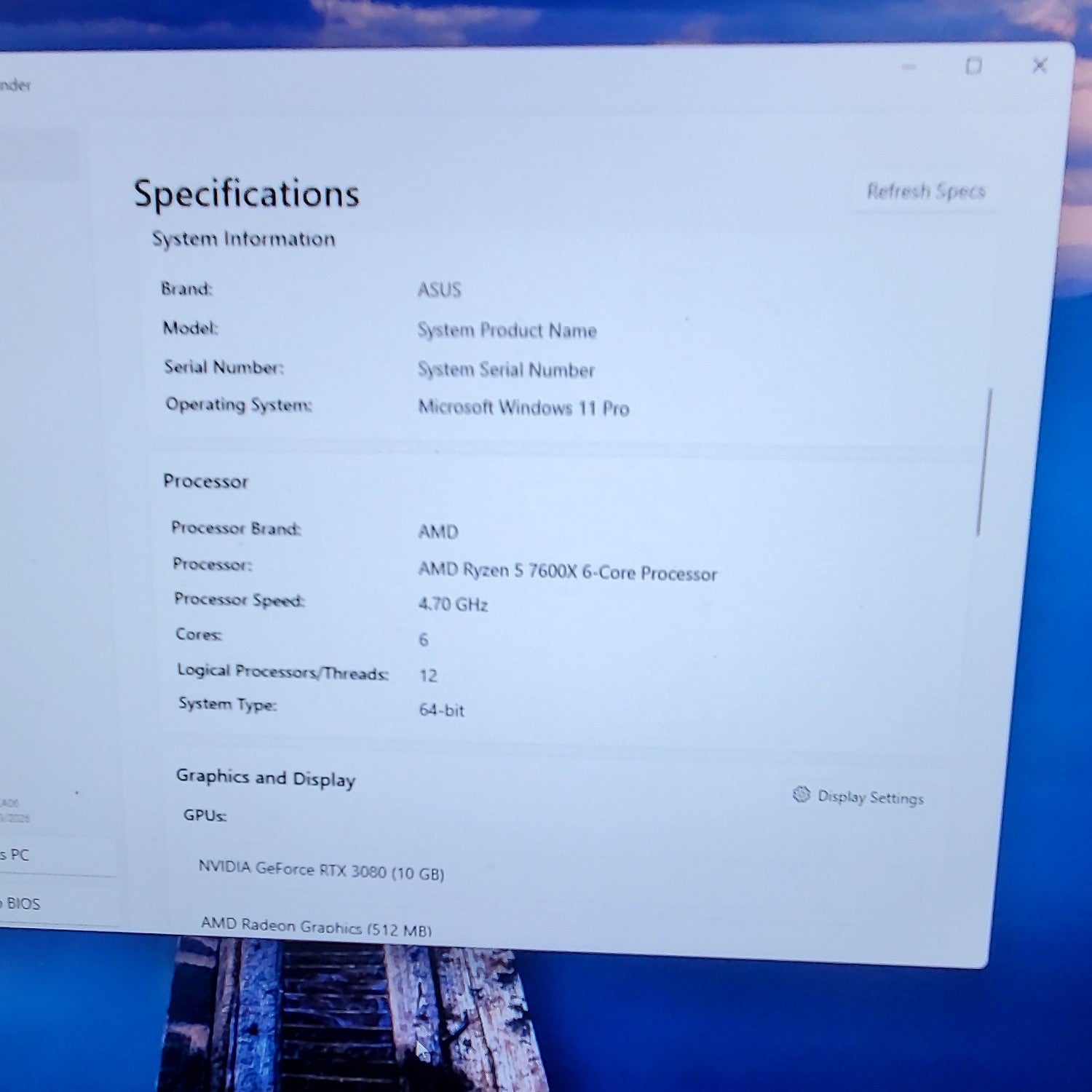
Task: Click the value 'System Serial Number'
Action: pyautogui.click(x=506, y=370)
